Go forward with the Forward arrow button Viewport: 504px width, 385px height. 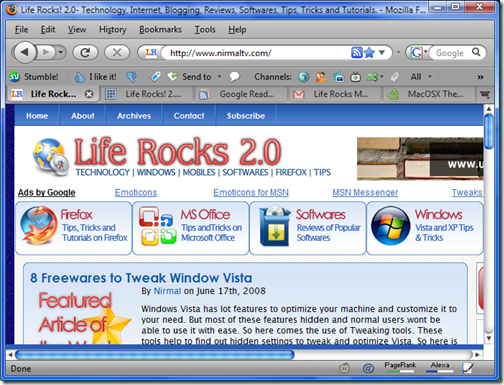point(46,52)
